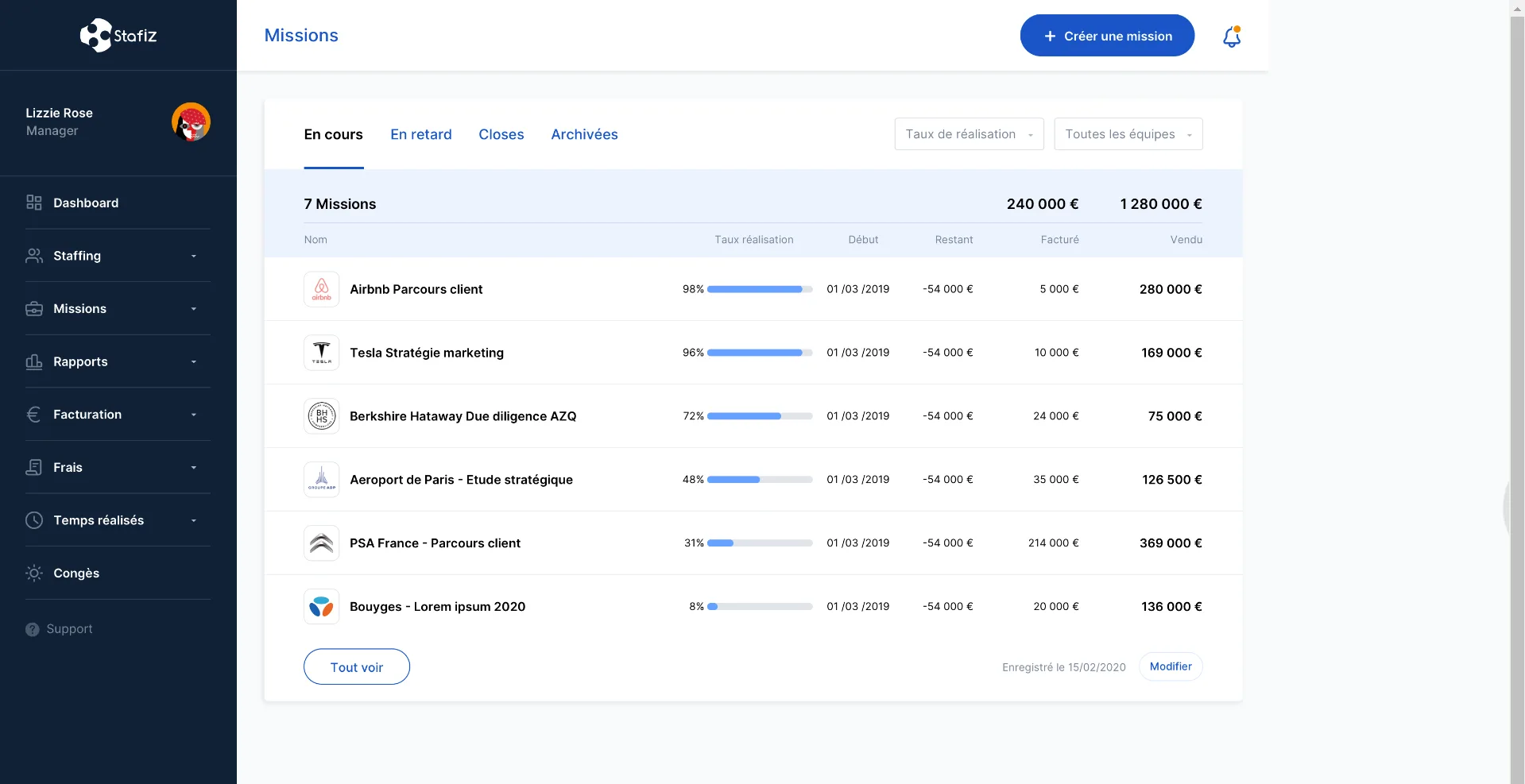Screen dimensions: 1525x784
Task: Click the 8% Bouyges progress bar
Action: pos(760,607)
